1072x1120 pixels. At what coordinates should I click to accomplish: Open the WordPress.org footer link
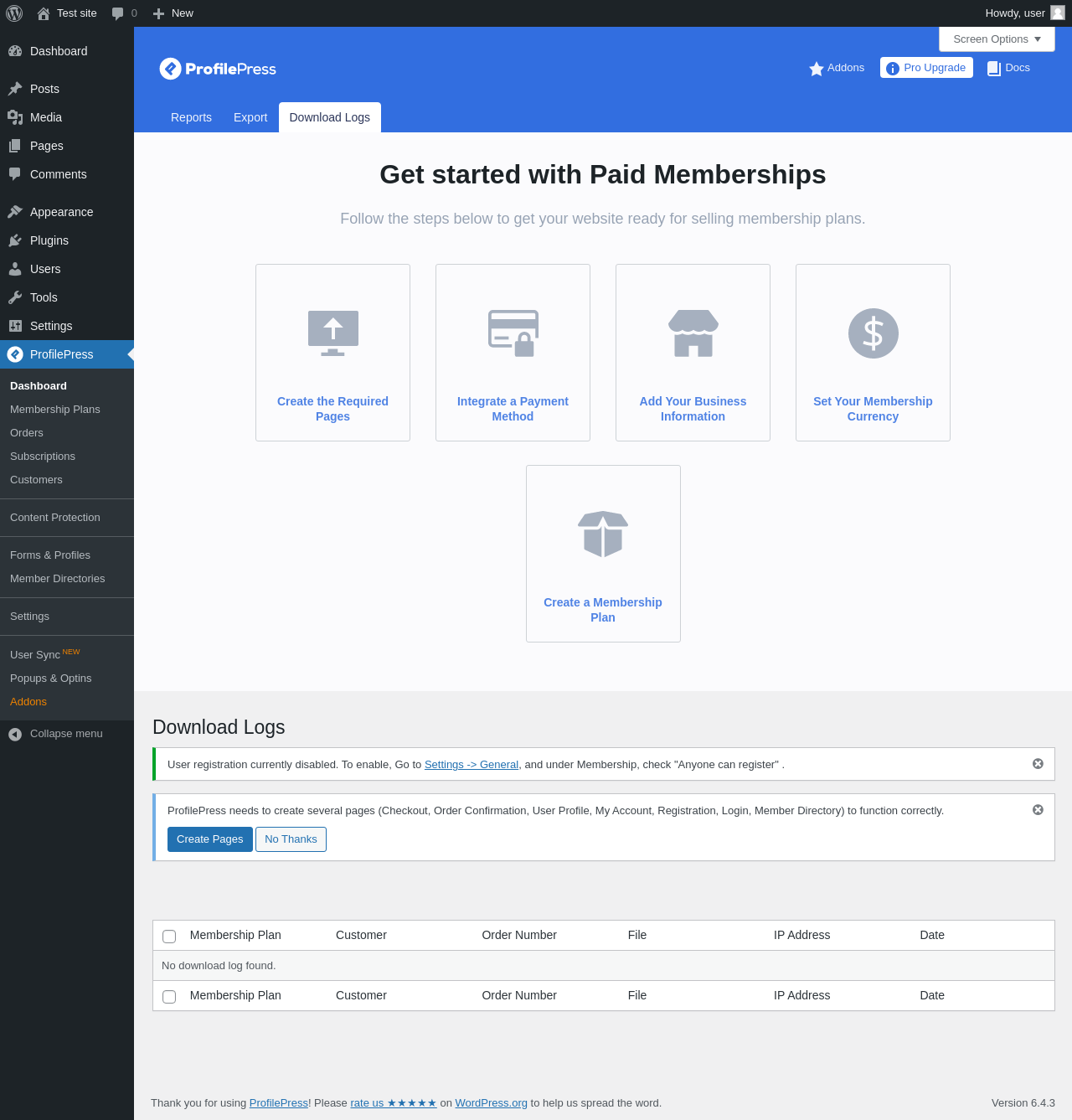pos(492,1102)
